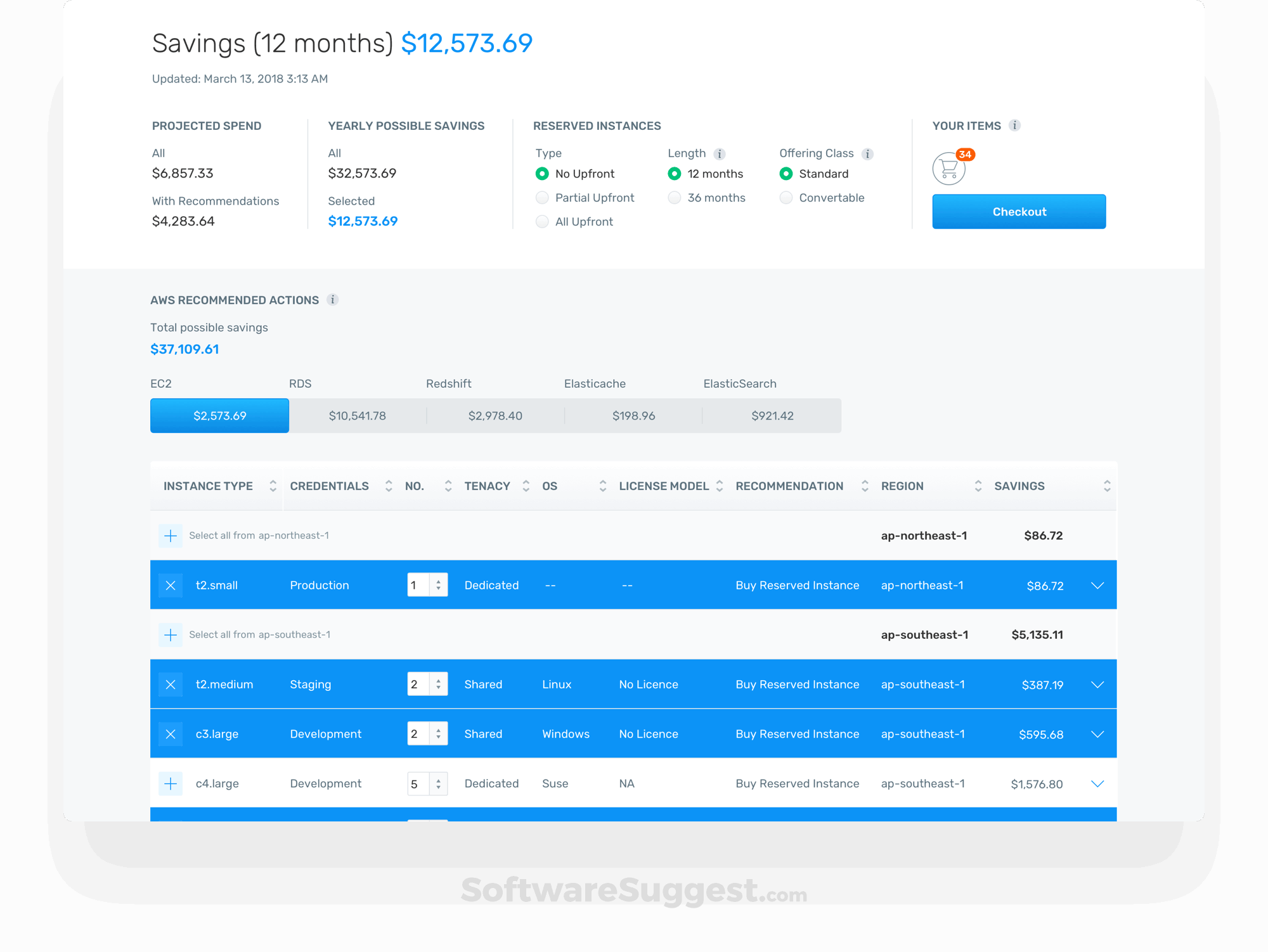Click the Checkout button
The image size is (1268, 952).
[x=1019, y=211]
